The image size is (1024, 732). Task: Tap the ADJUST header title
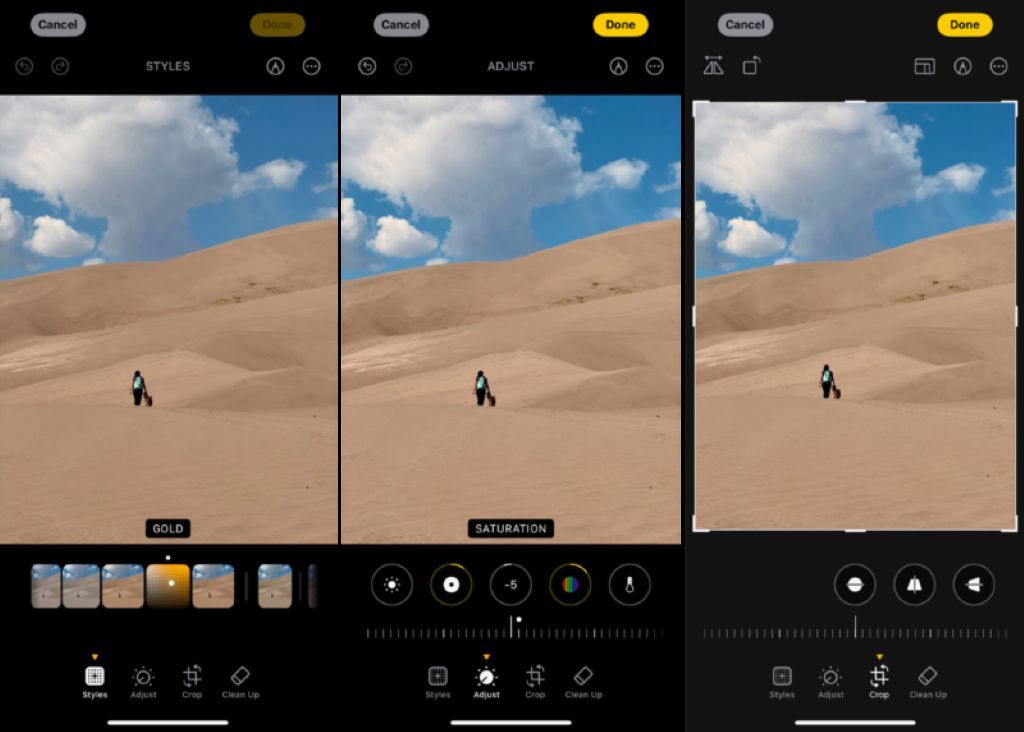pyautogui.click(x=511, y=66)
